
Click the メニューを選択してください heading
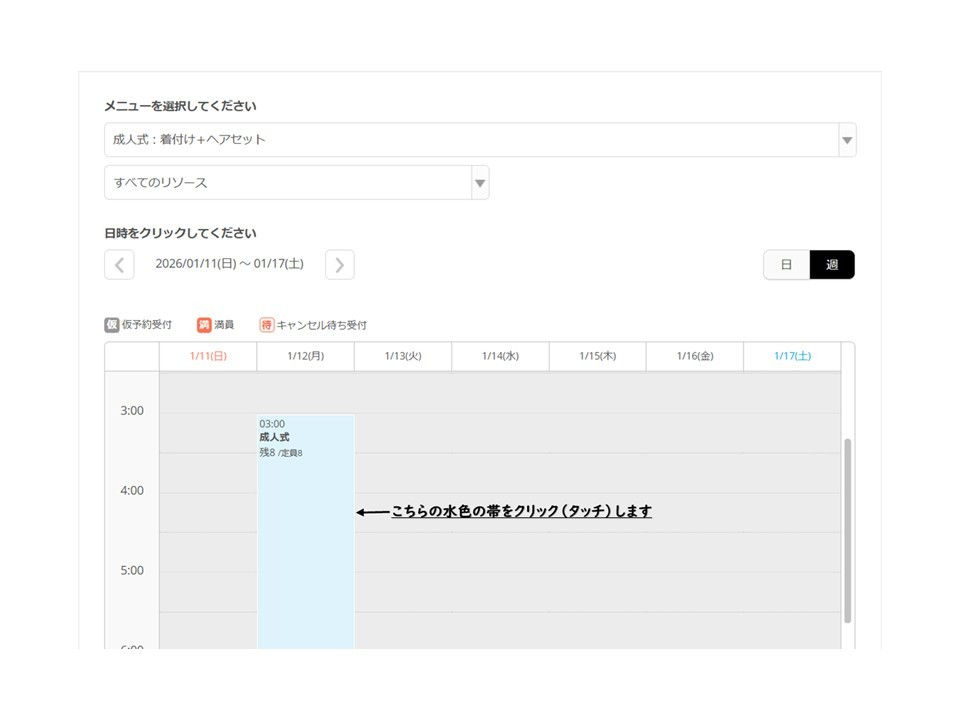pyautogui.click(x=180, y=107)
